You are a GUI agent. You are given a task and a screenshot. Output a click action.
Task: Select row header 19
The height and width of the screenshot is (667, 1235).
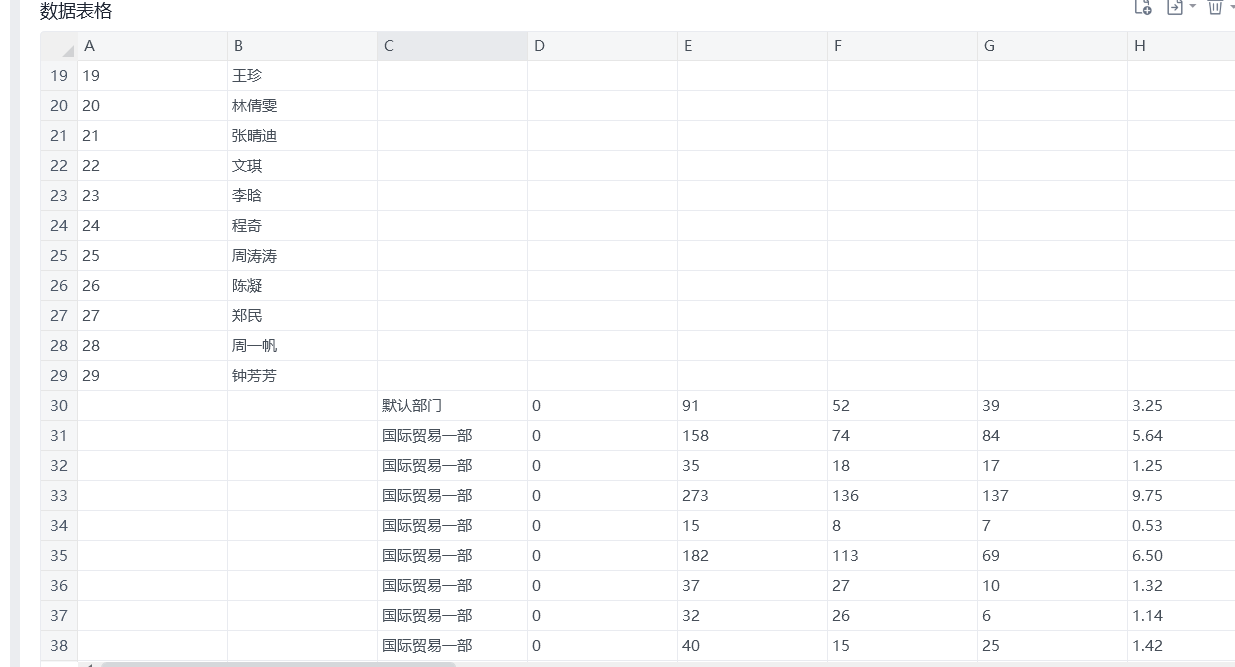point(59,76)
